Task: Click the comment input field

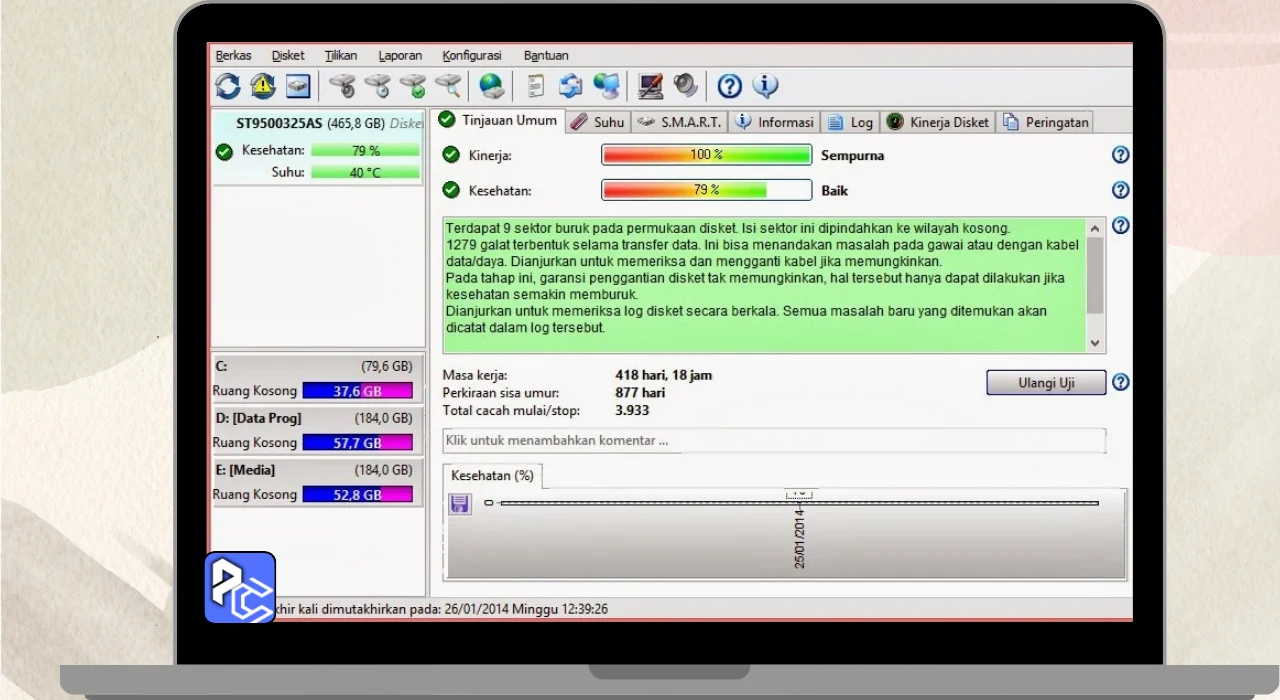Action: click(x=774, y=440)
